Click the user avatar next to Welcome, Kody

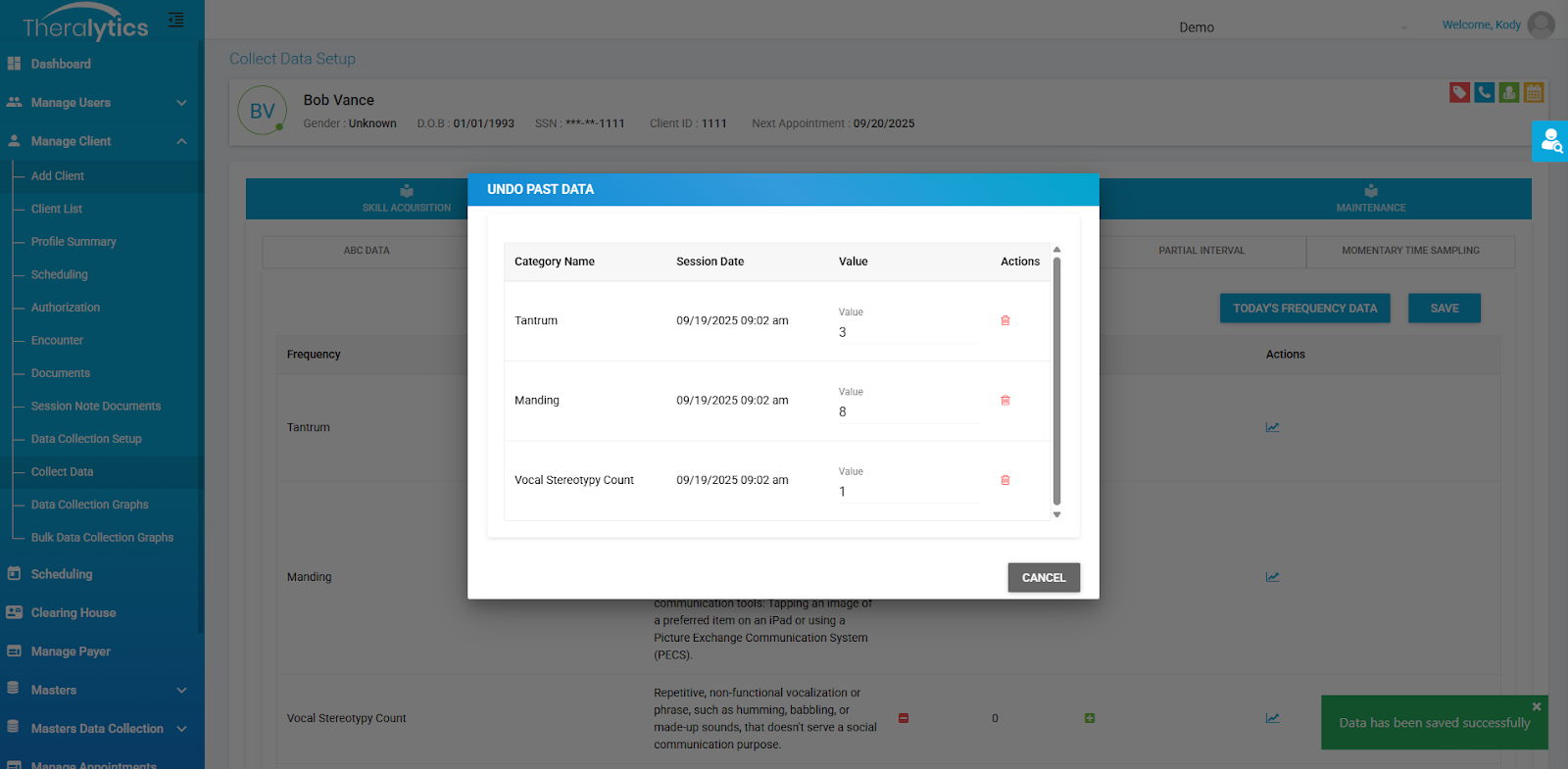point(1542,24)
